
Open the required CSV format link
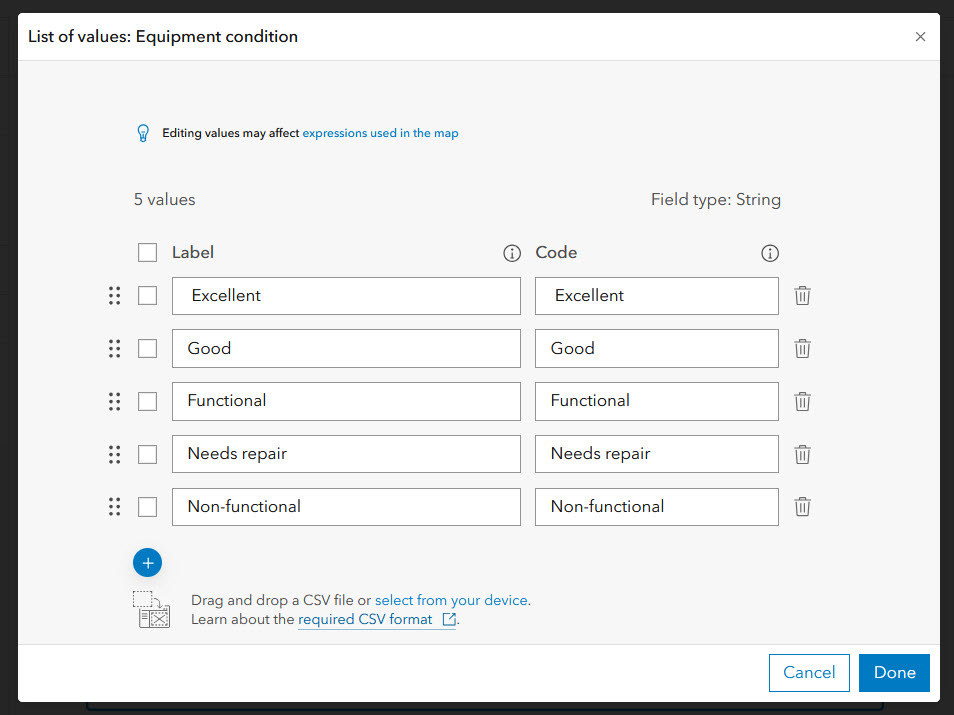(365, 620)
